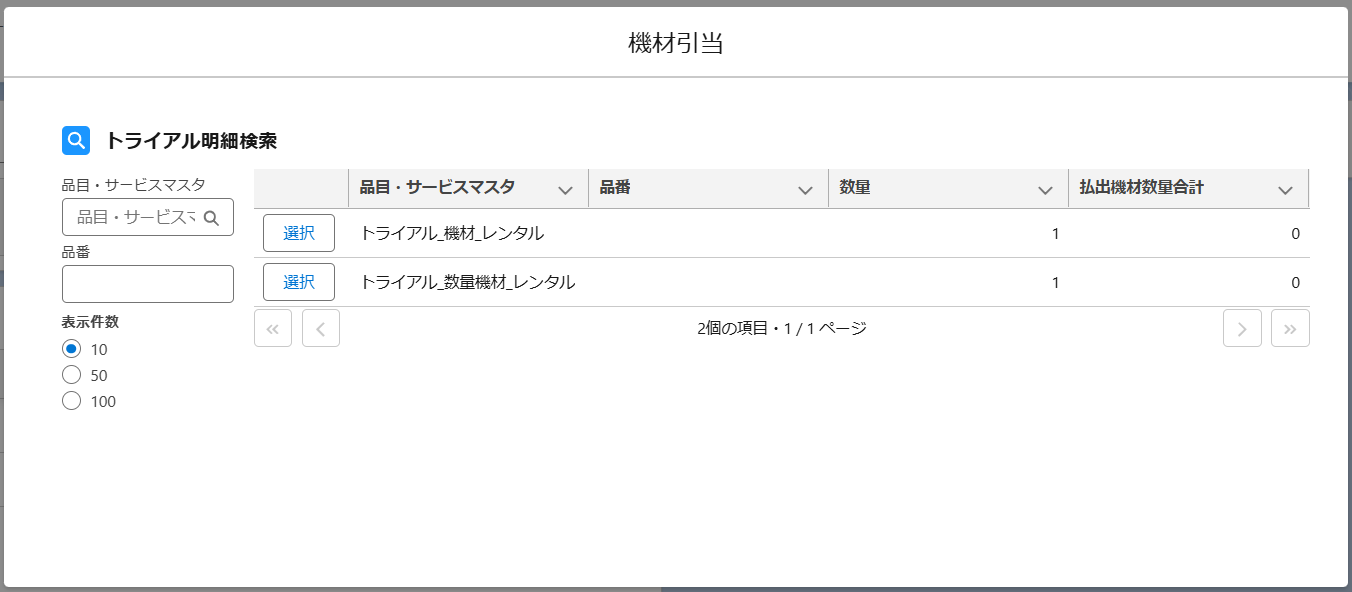Click into the 品番 text input field
The image size is (1352, 592).
148,284
